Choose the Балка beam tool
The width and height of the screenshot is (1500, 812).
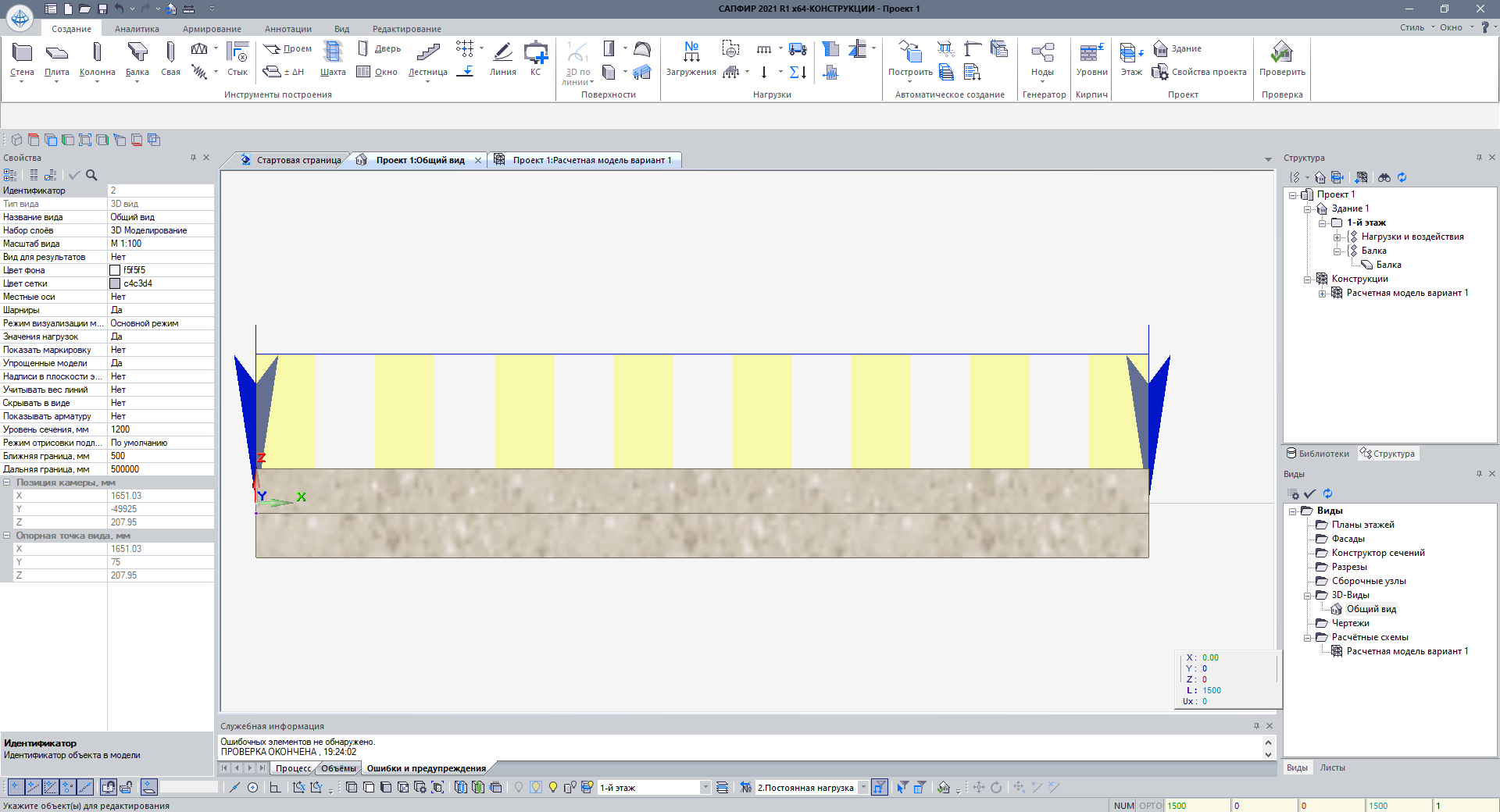137,59
